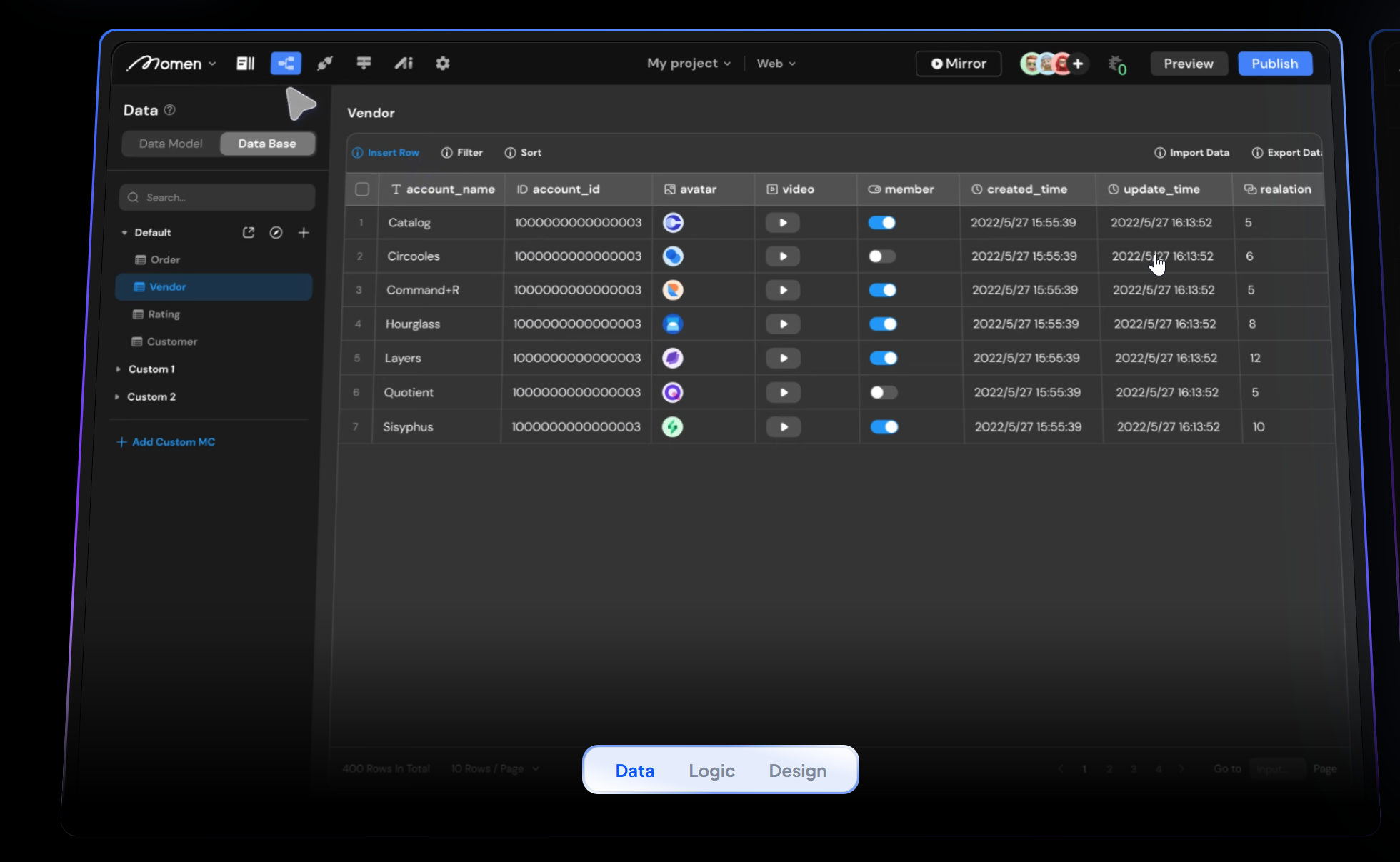Switch to the Data Base tab
1400x862 pixels.
pyautogui.click(x=267, y=144)
